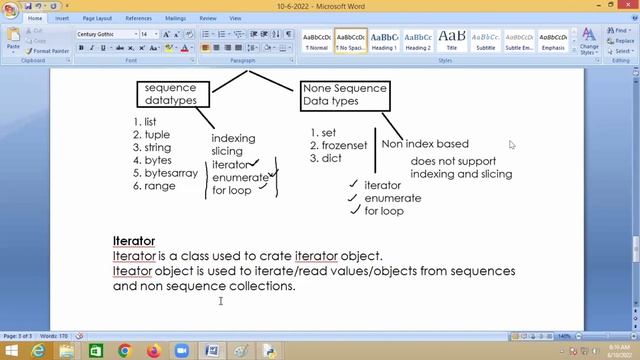Apply the Emphasis style
This screenshot has width=640, height=360.
553,41
